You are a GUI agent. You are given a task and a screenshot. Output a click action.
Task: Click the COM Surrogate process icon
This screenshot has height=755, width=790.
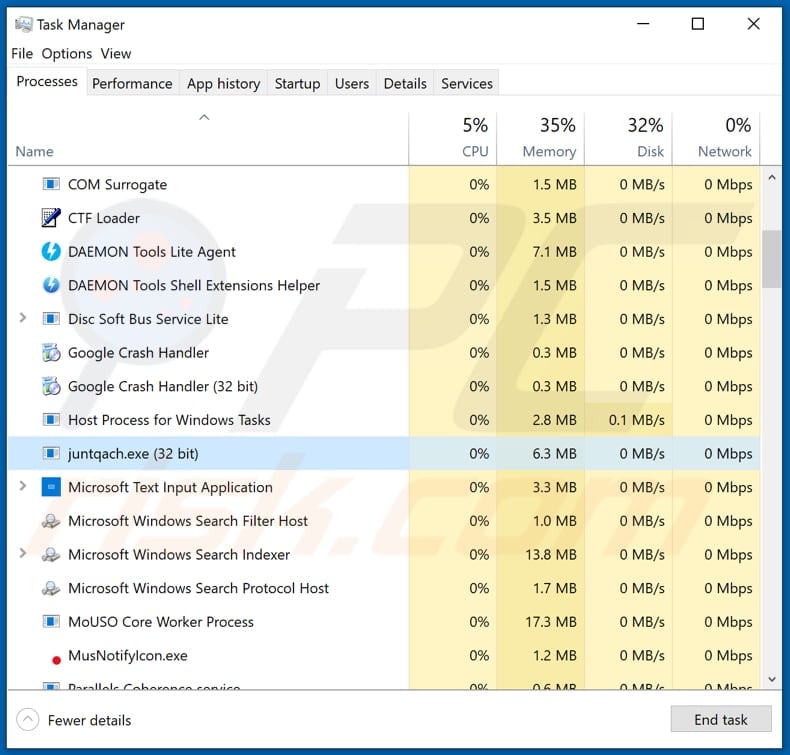[x=51, y=184]
